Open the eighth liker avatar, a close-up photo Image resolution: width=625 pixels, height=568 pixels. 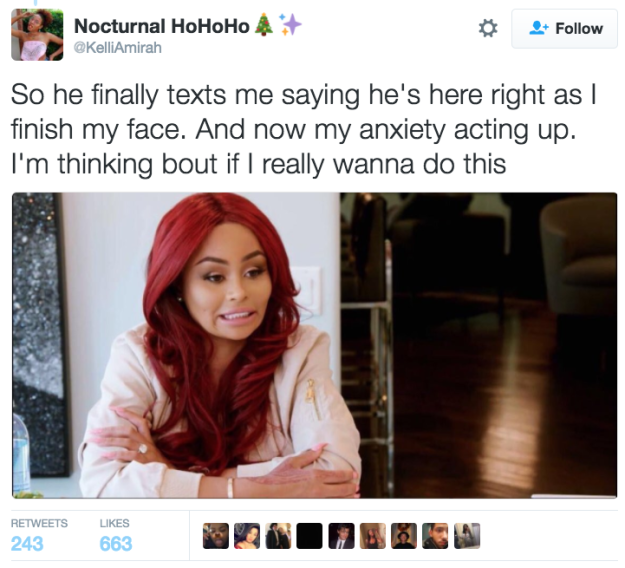click(435, 536)
